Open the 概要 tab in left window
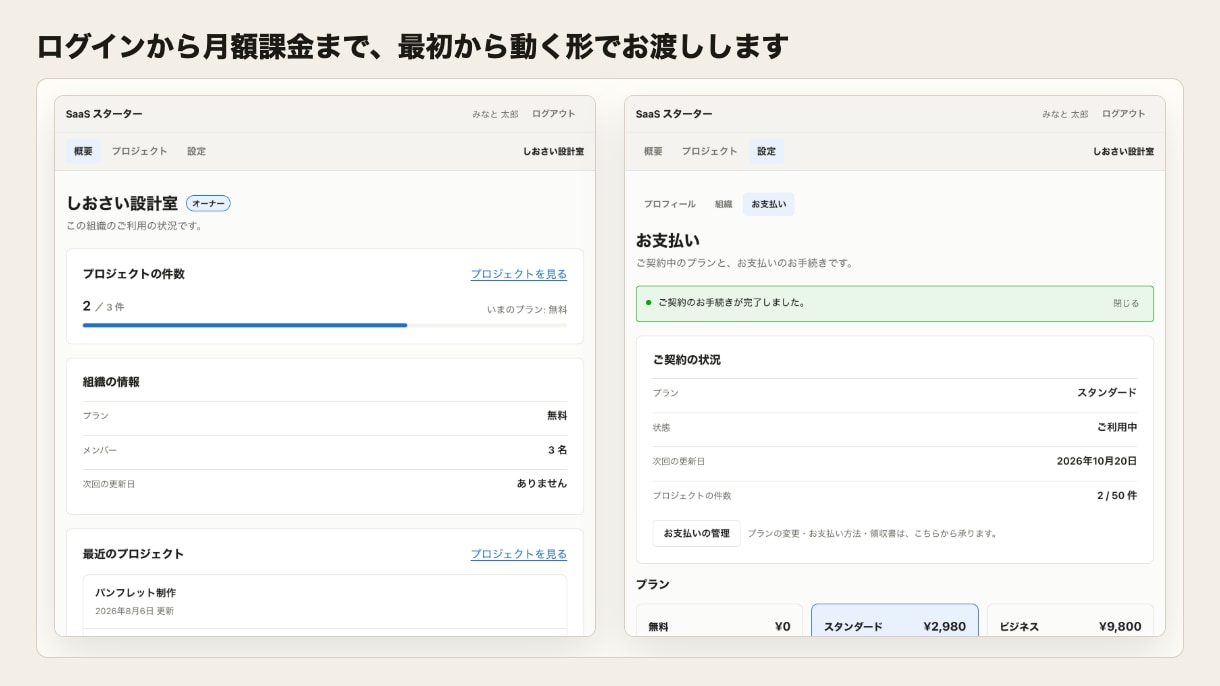This screenshot has width=1220, height=686. [83, 151]
